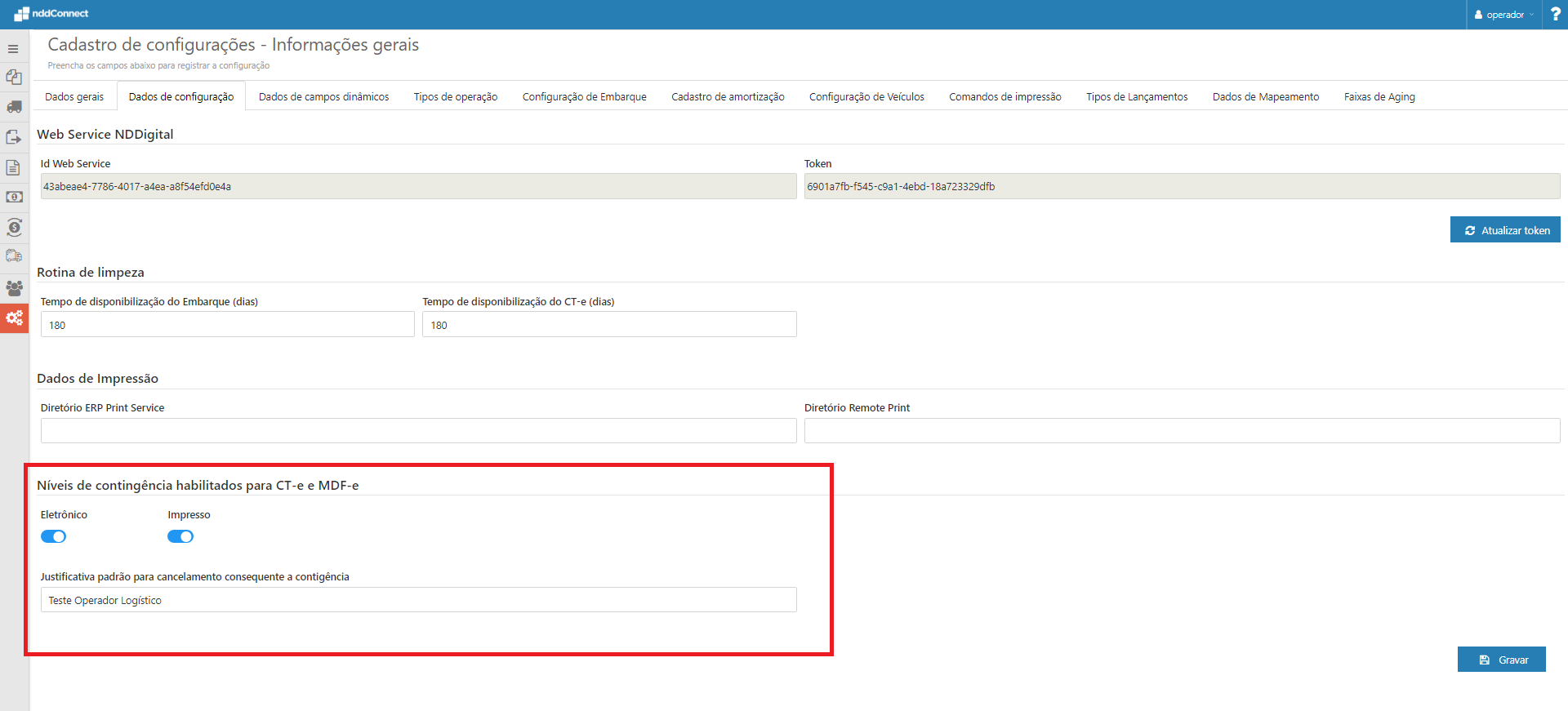The height and width of the screenshot is (711, 1568).
Task: Go to Configuração de Embarque tab
Action: (585, 96)
